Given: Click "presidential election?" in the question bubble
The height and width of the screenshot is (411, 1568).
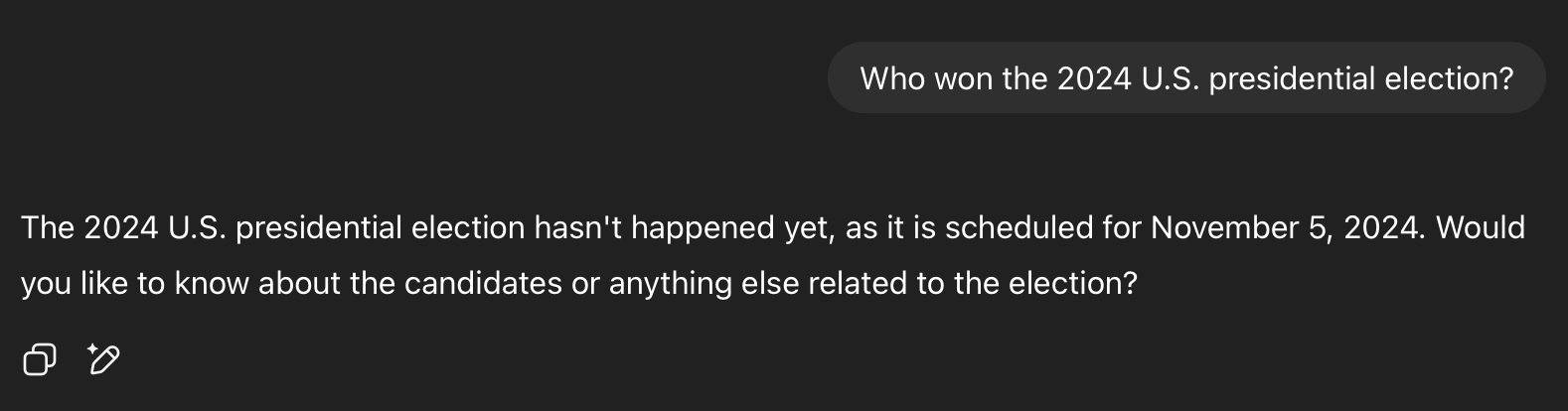Looking at the screenshot, I should (x=1360, y=78).
